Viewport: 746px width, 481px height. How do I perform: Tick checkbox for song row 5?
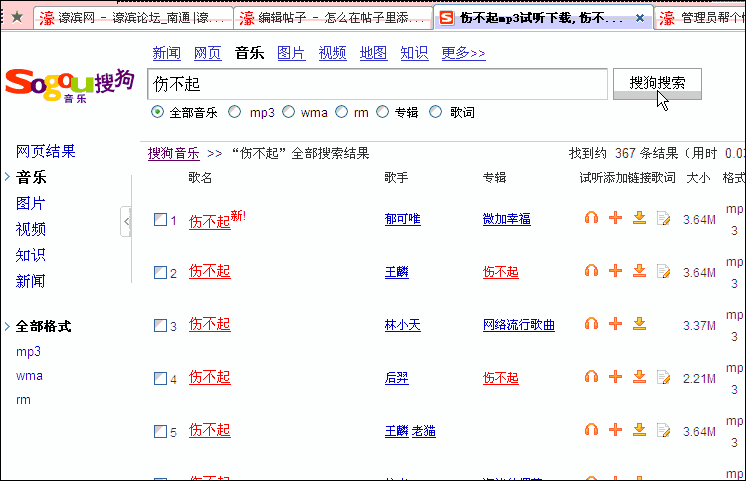[160, 431]
